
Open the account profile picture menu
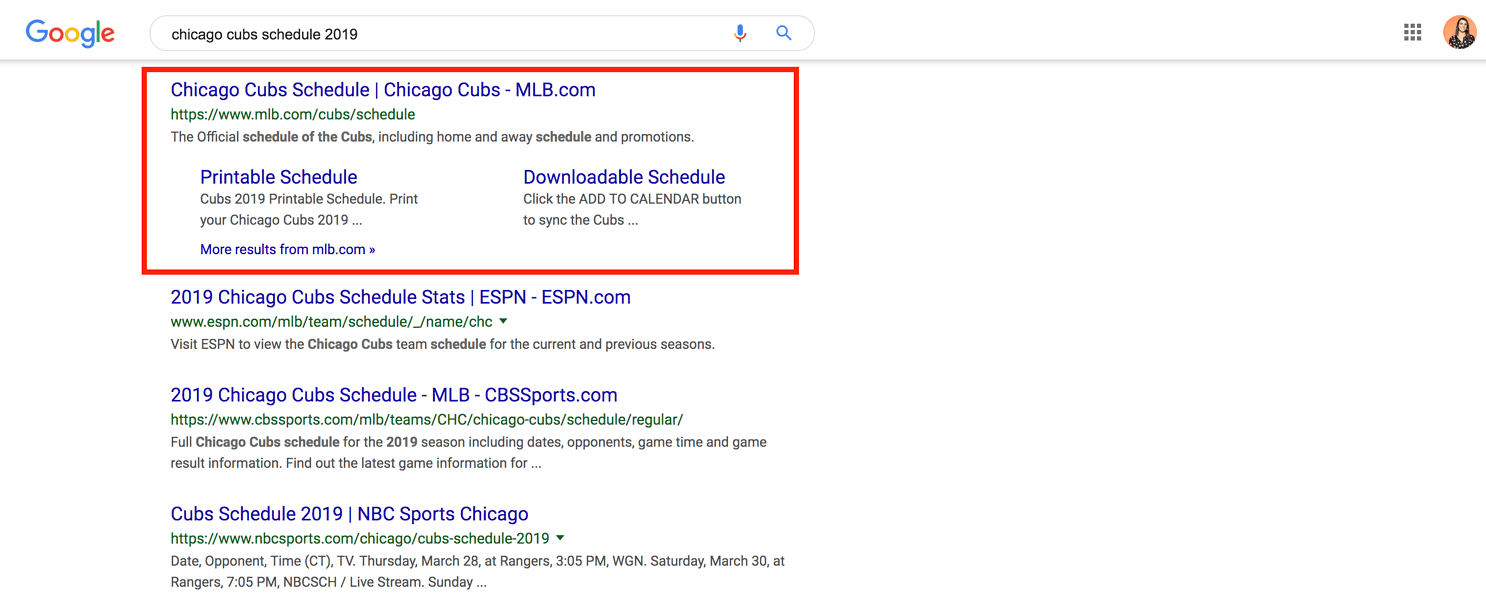(x=1459, y=32)
